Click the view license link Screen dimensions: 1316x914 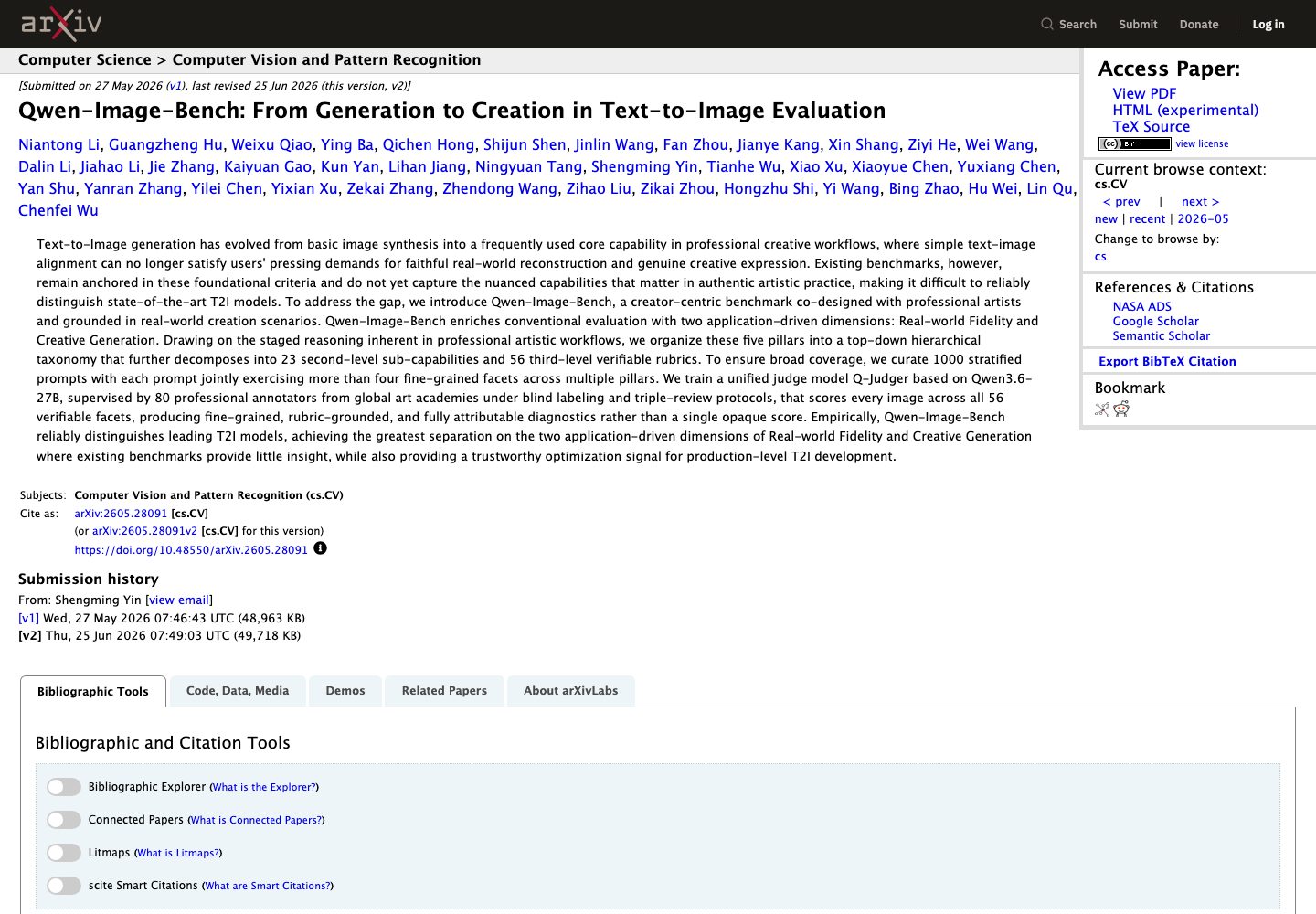click(x=1202, y=143)
